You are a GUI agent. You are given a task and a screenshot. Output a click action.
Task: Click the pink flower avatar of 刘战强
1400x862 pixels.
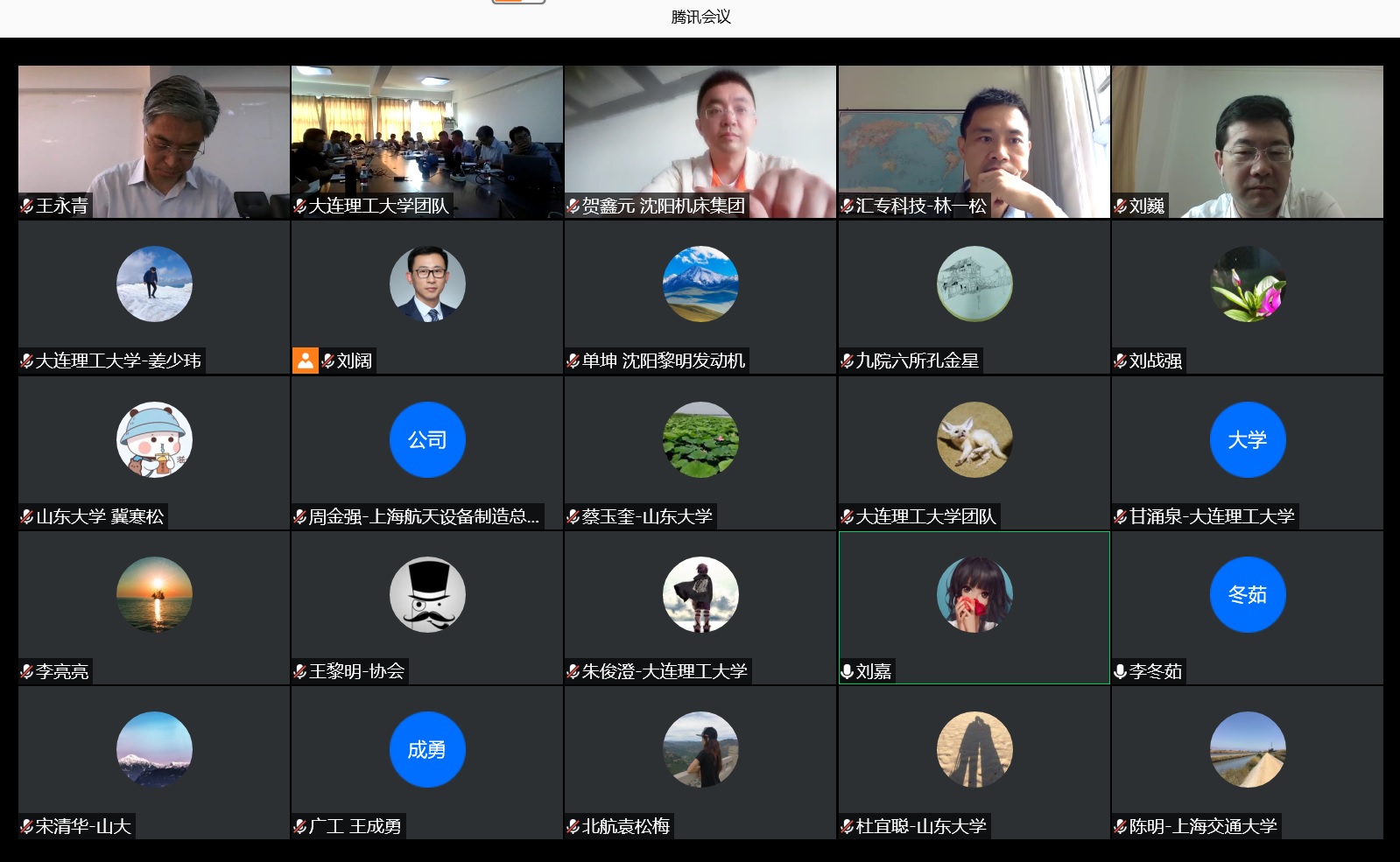[1248, 284]
